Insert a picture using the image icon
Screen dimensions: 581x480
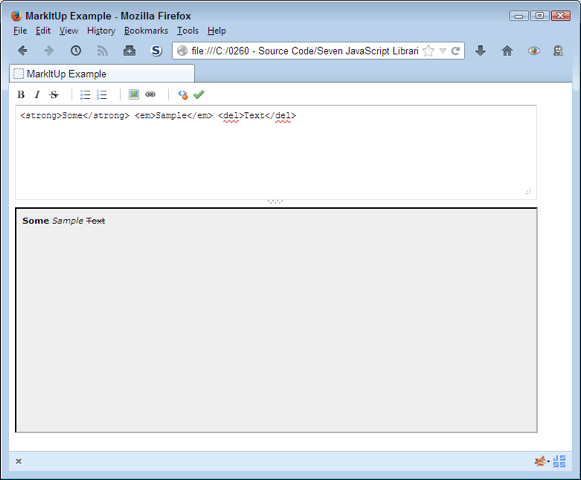click(134, 95)
